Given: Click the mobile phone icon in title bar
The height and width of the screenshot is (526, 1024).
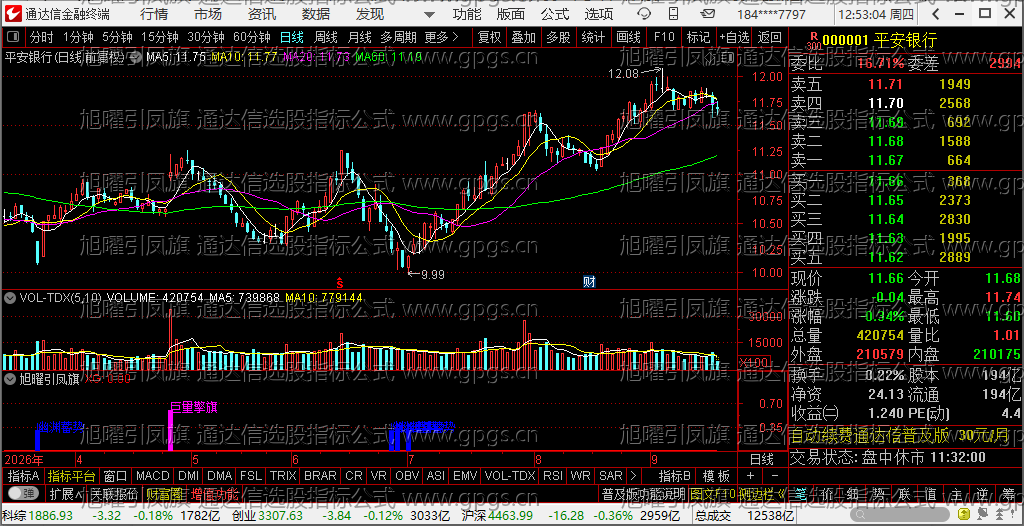Looking at the screenshot, I should point(673,14).
